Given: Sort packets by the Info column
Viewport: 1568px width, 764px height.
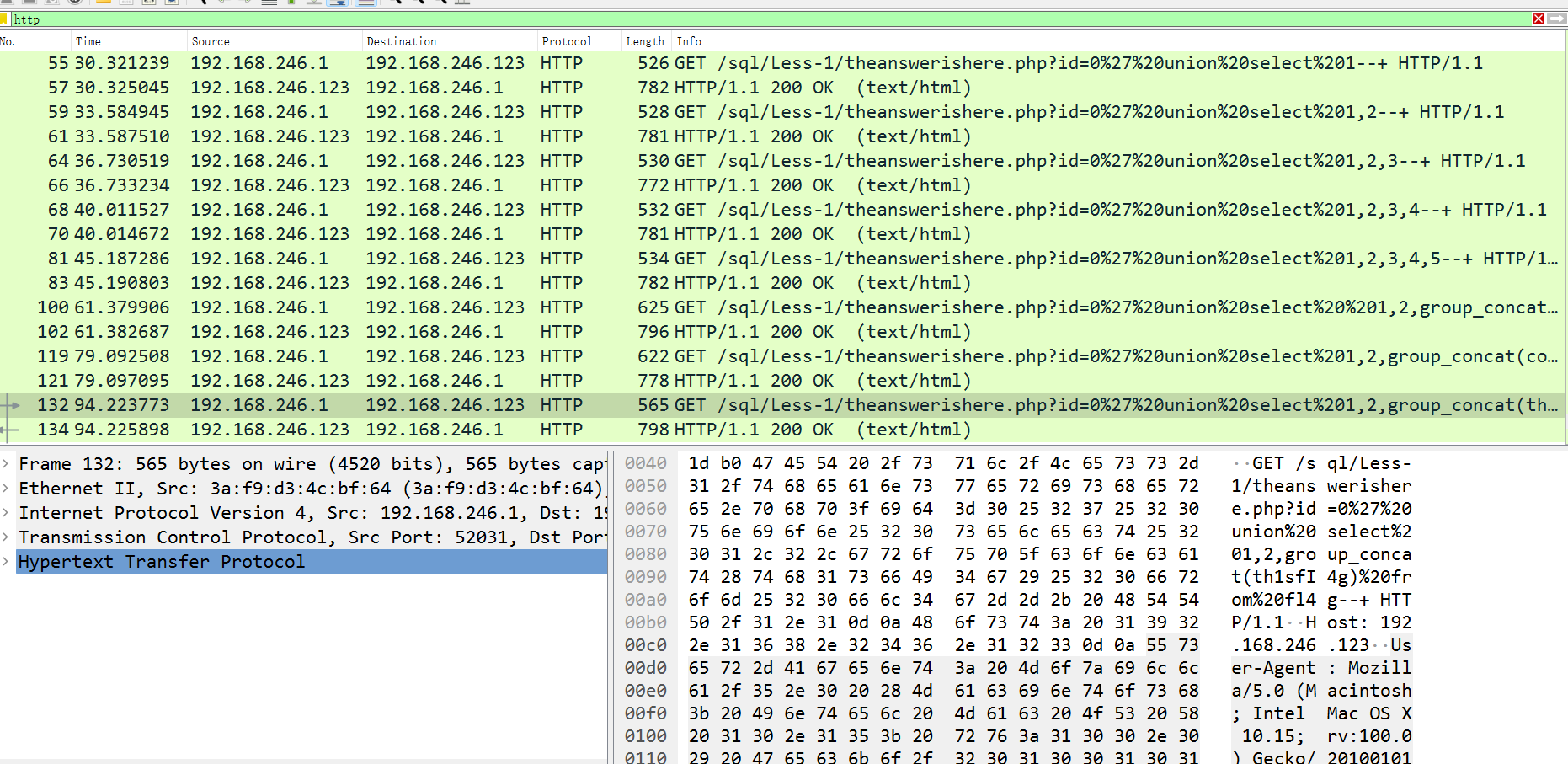Looking at the screenshot, I should [1118, 41].
